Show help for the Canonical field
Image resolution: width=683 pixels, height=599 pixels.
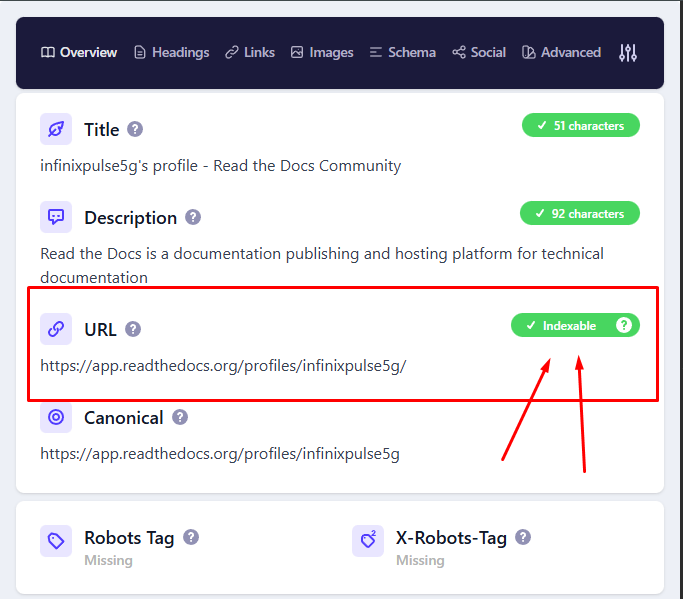180,417
